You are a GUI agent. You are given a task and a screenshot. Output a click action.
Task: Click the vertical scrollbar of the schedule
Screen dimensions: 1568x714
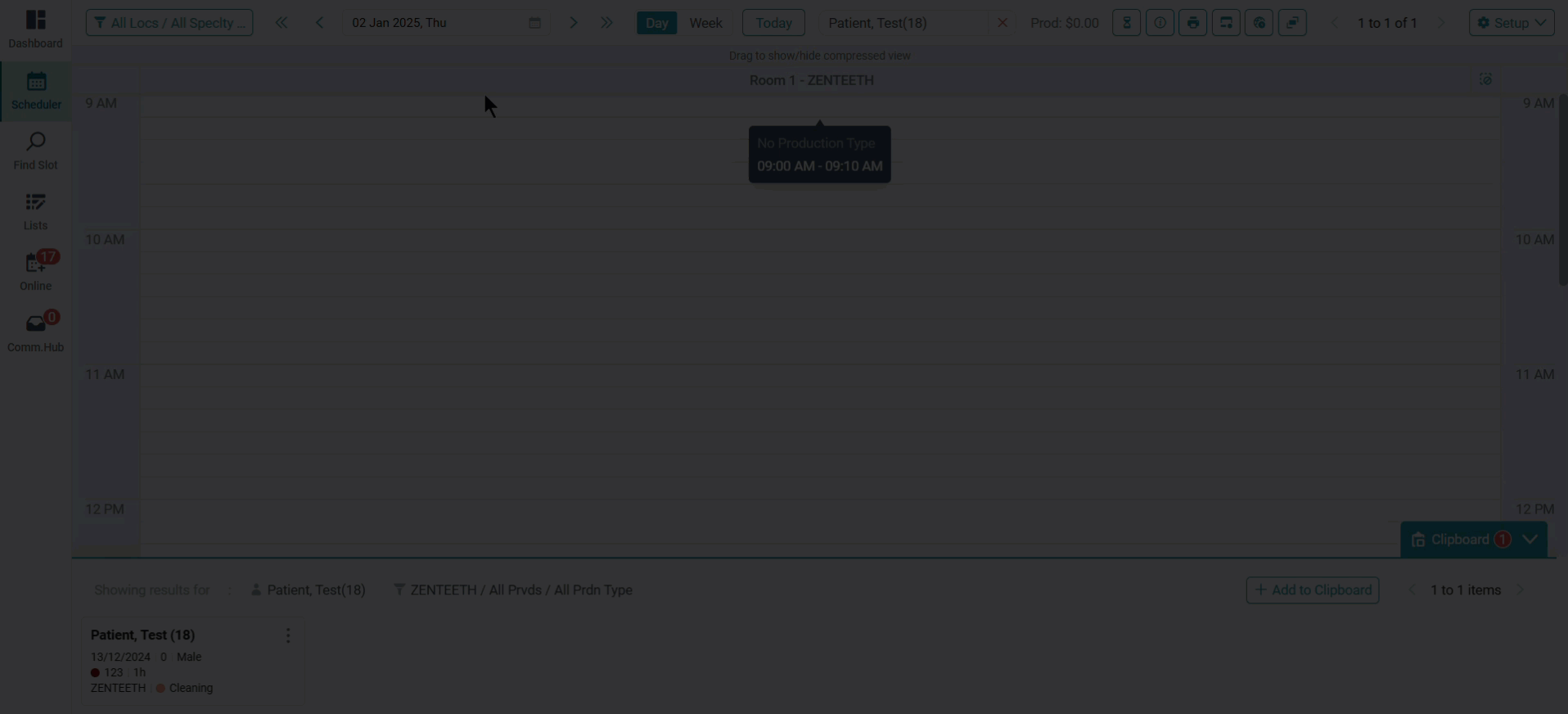(x=1562, y=190)
